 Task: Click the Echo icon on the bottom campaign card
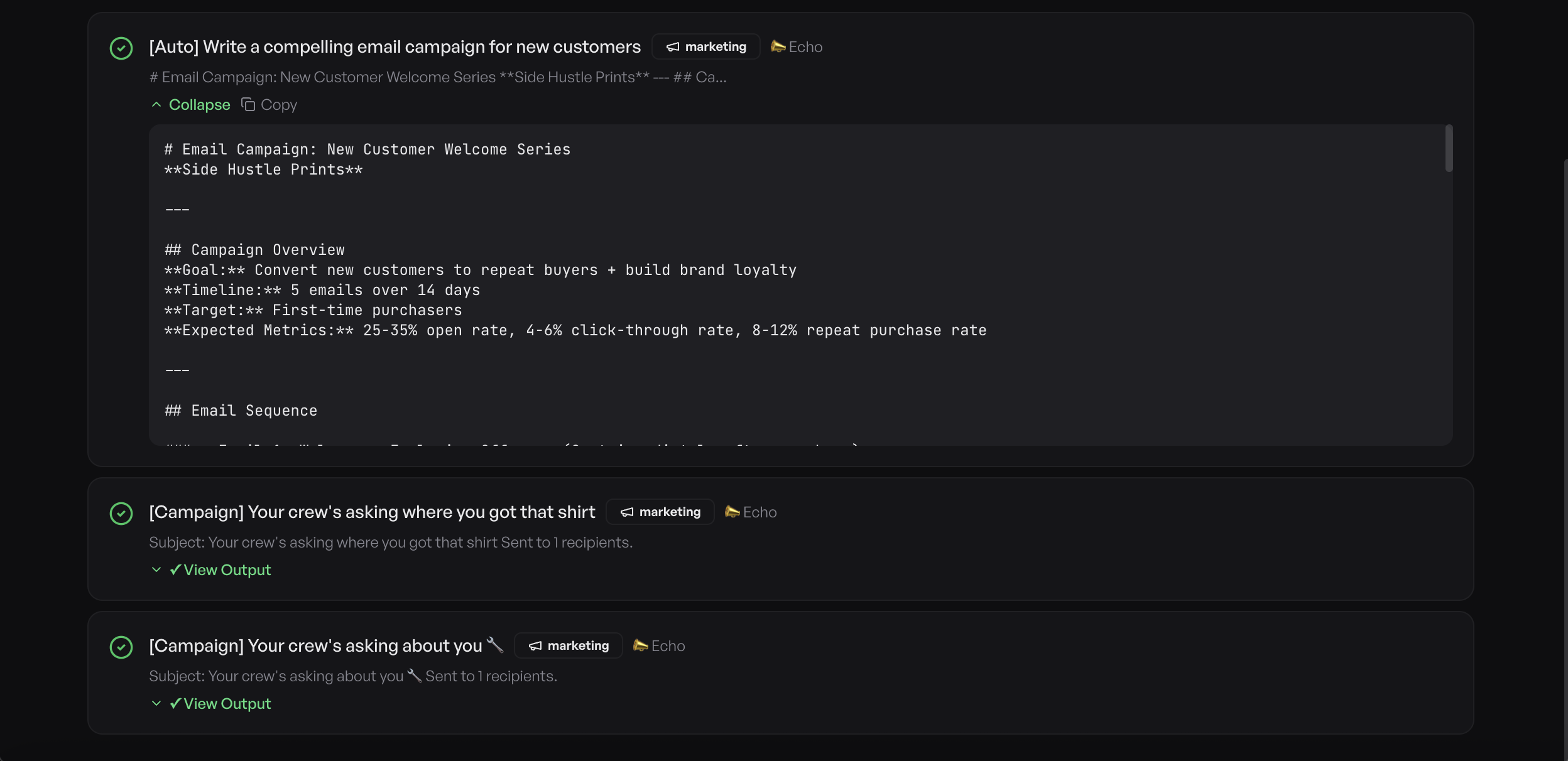pyautogui.click(x=640, y=645)
